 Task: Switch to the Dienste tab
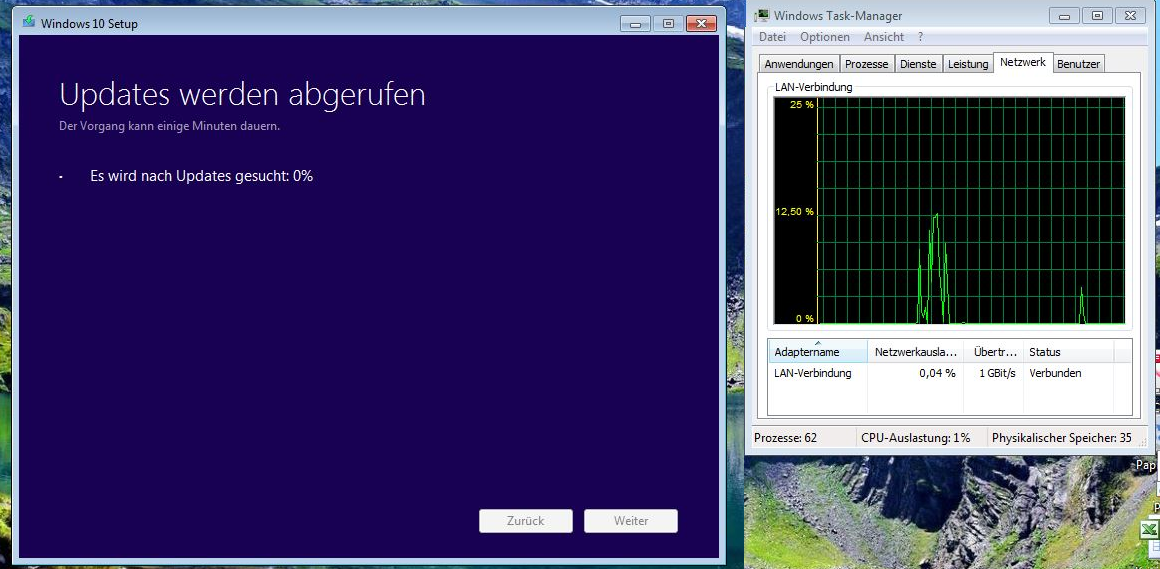918,64
